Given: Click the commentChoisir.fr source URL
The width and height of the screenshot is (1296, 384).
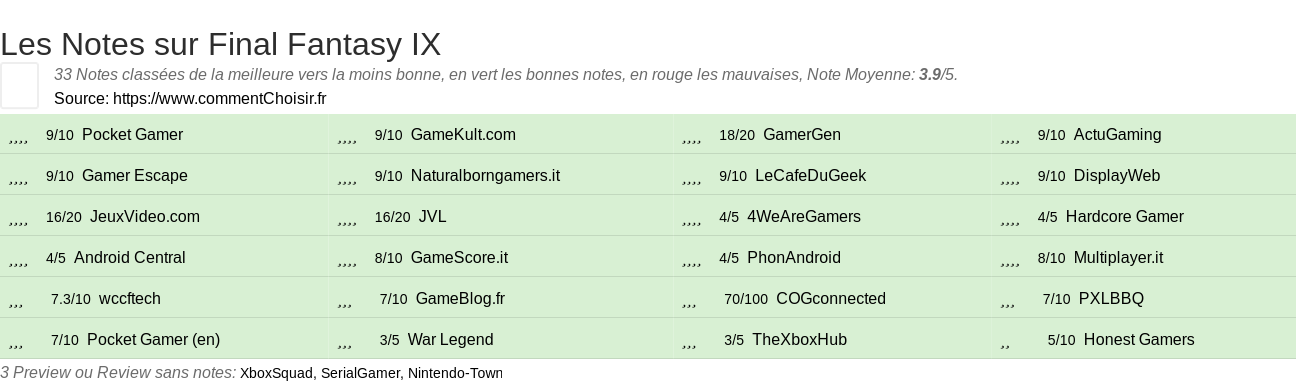Looking at the screenshot, I should point(219,98).
